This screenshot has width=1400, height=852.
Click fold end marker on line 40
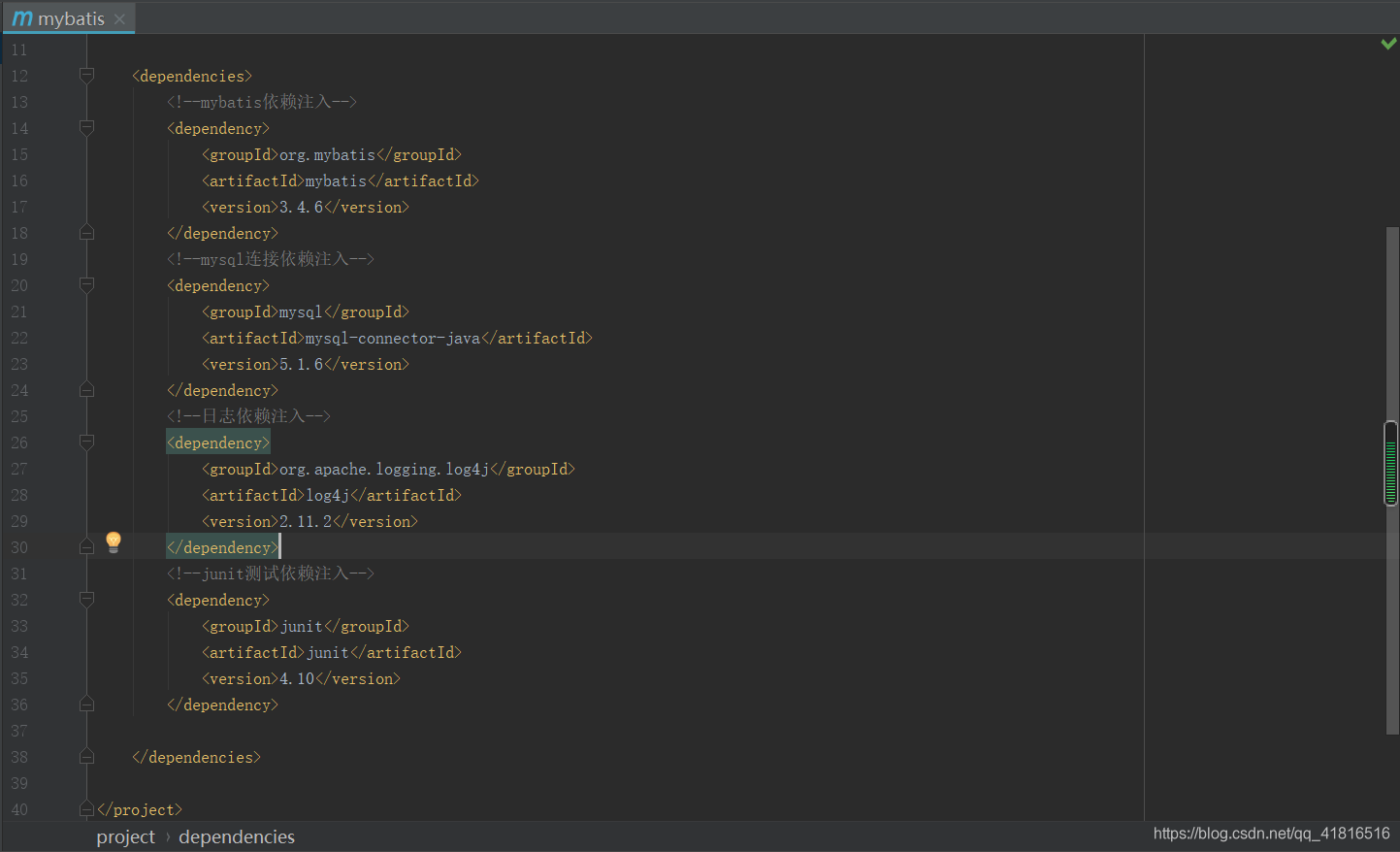[x=86, y=809]
